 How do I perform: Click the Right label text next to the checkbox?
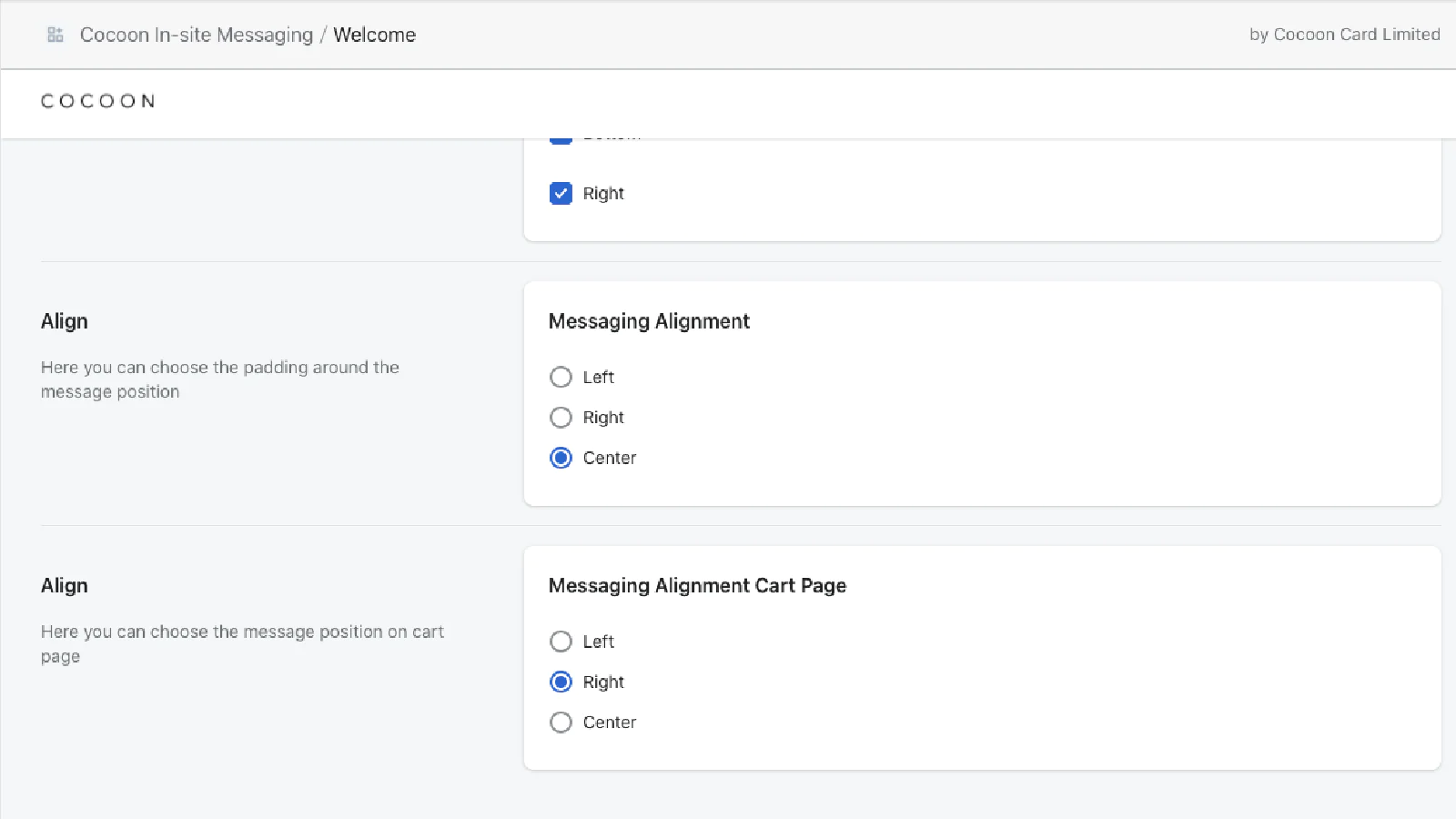click(x=603, y=194)
